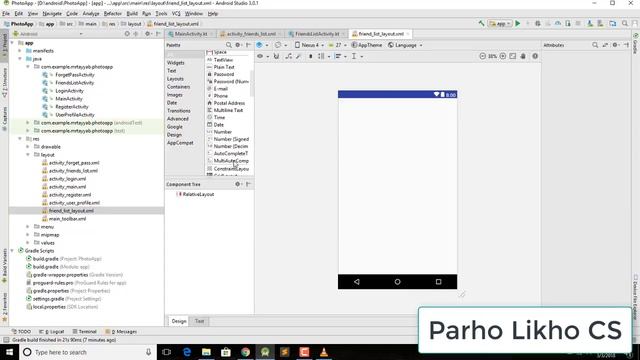Open Attributes panel settings gear
The width and height of the screenshot is (640, 360).
[x=616, y=45]
